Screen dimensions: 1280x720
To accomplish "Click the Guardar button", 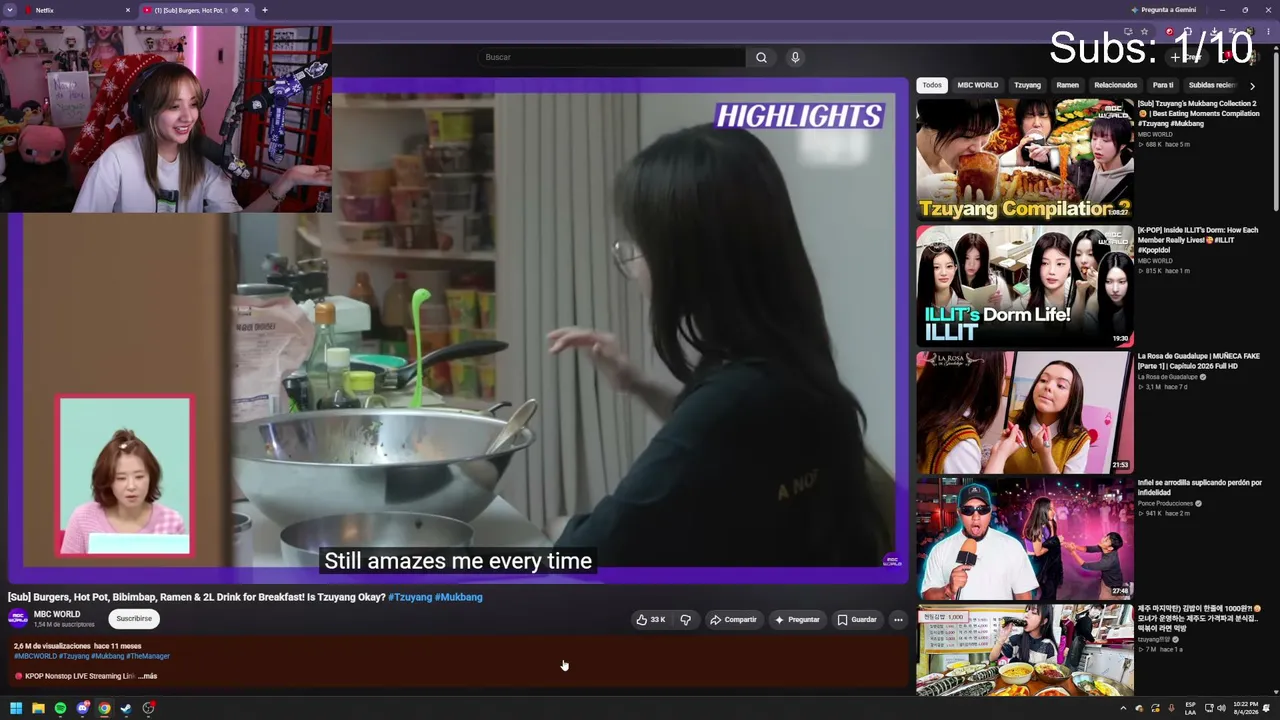I will pyautogui.click(x=857, y=620).
